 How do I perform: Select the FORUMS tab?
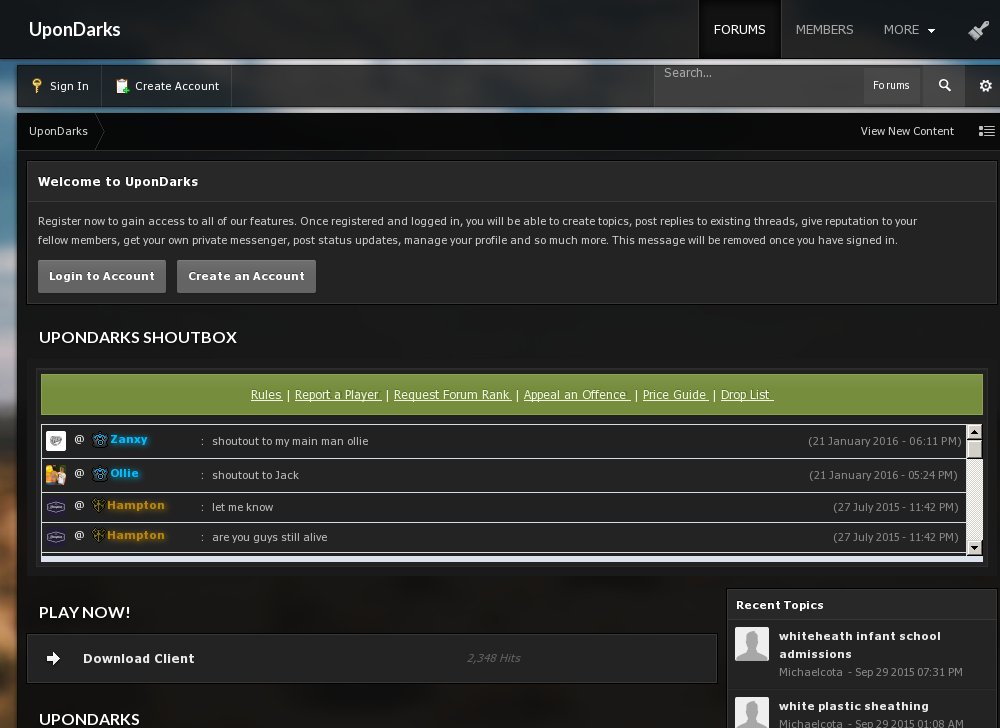point(739,30)
